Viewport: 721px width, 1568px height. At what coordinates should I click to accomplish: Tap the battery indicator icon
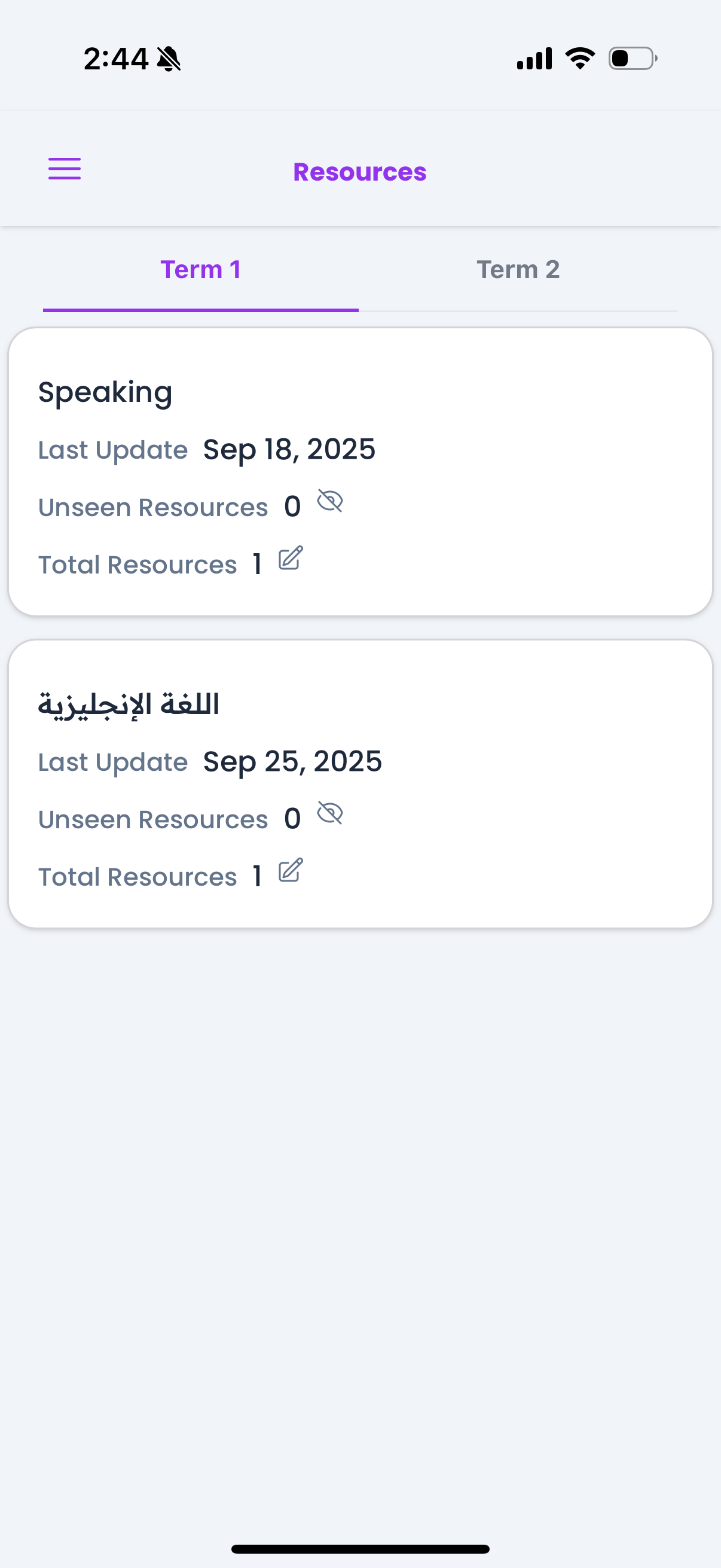[x=632, y=59]
